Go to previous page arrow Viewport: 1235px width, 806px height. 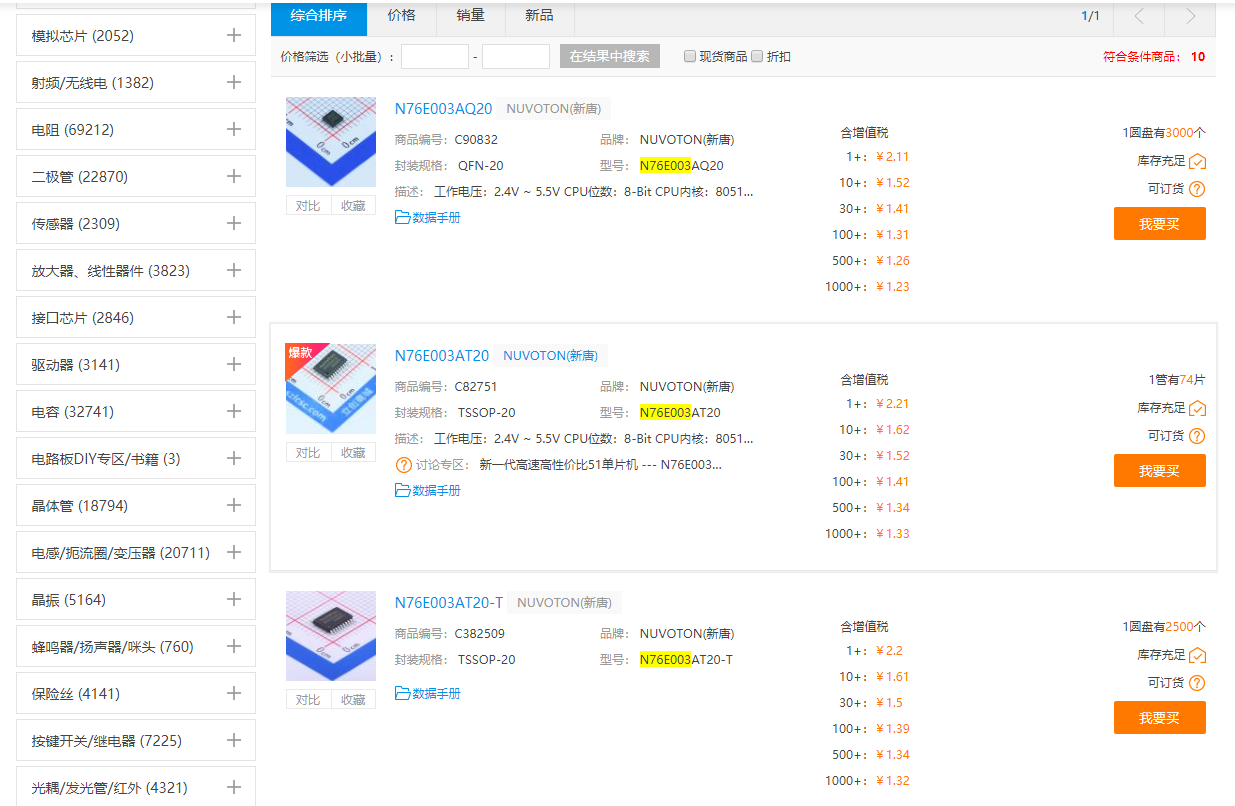(x=1139, y=16)
